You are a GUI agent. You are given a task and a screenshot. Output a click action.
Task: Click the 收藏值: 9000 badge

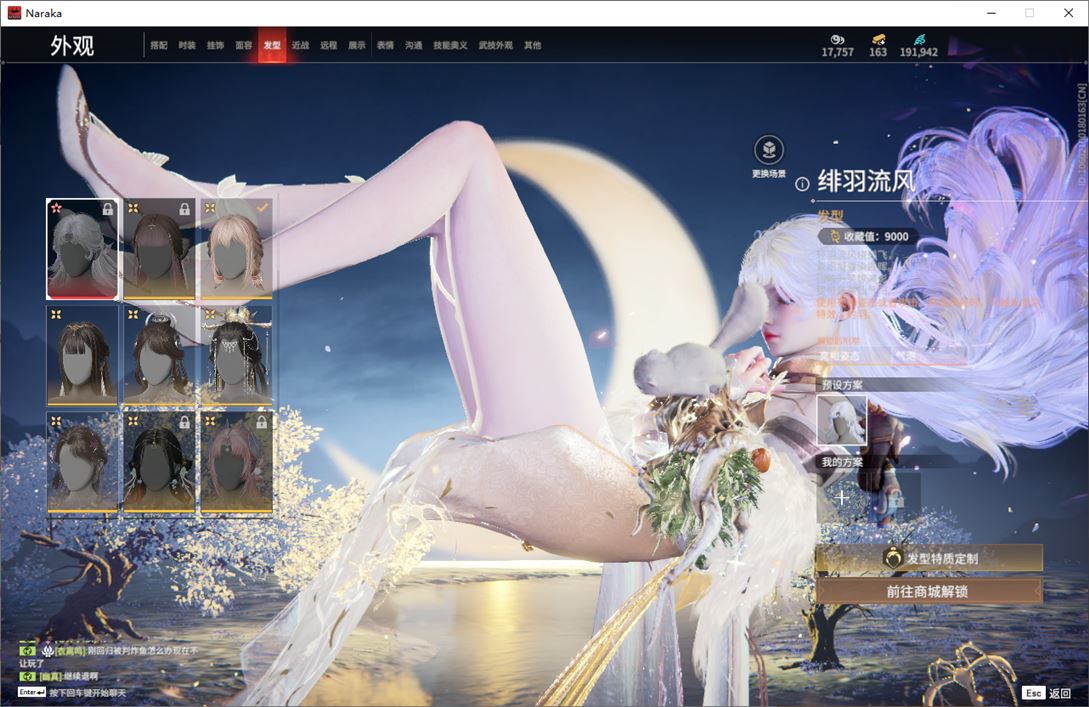click(x=870, y=236)
